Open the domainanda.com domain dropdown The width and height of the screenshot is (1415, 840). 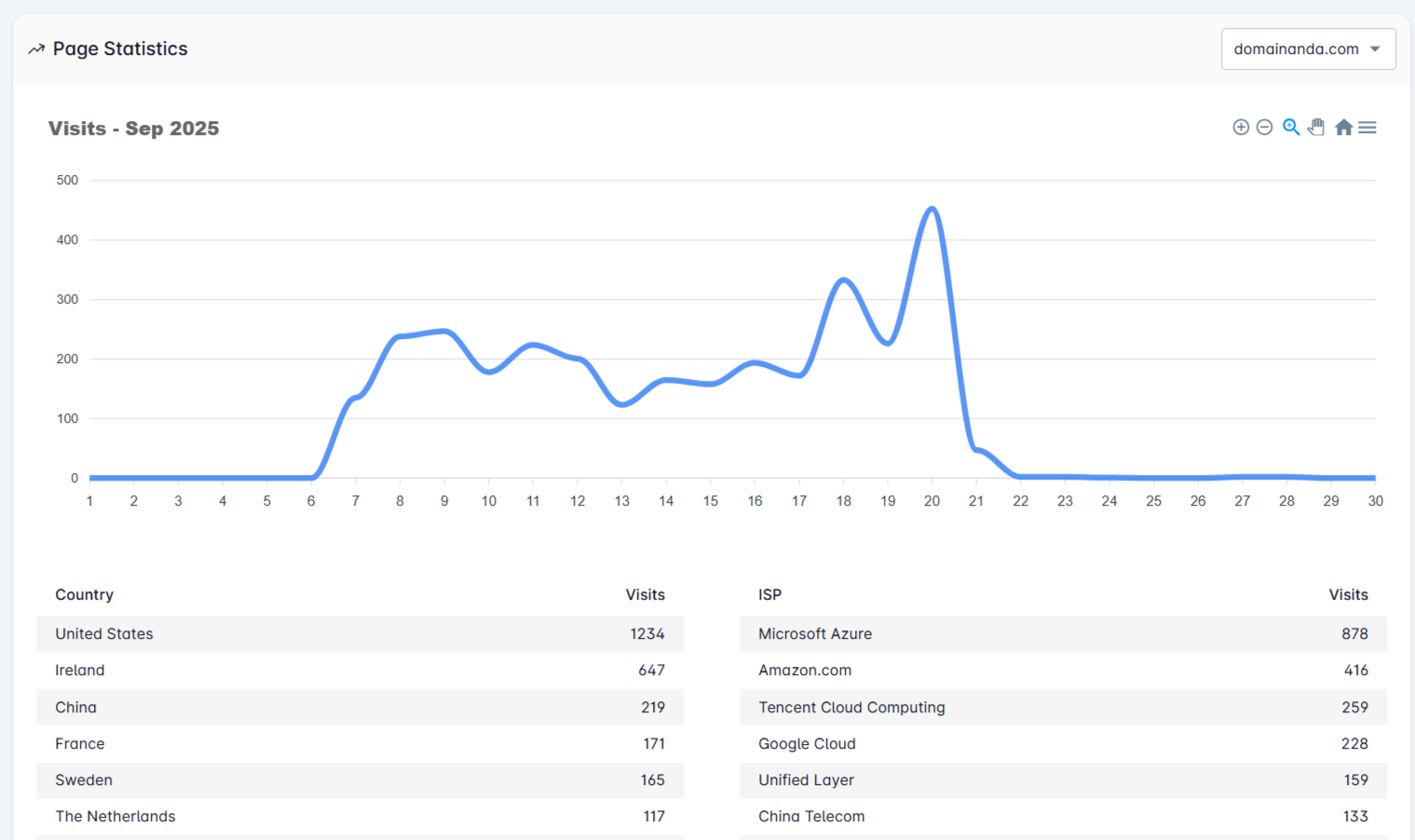click(1296, 49)
